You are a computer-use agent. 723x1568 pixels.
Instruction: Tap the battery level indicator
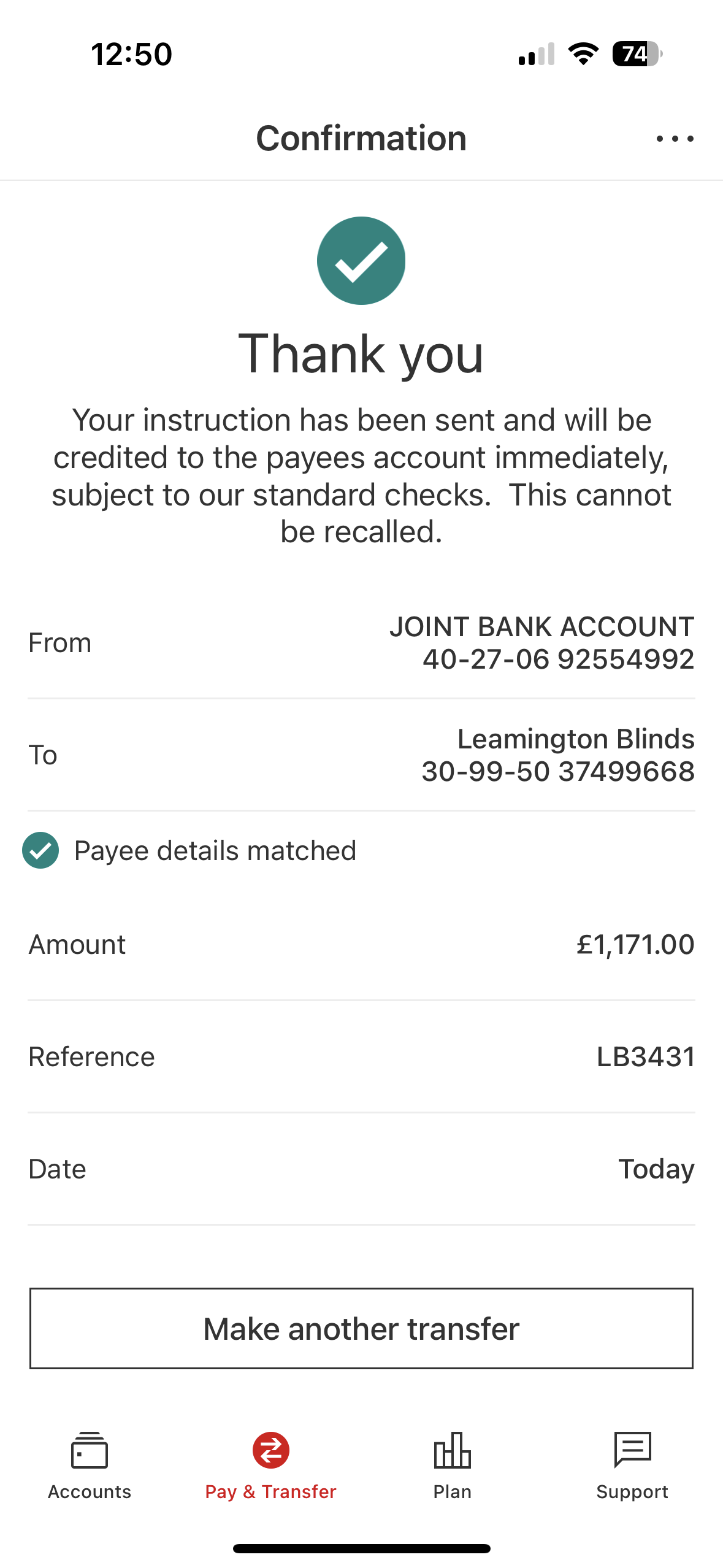(637, 54)
